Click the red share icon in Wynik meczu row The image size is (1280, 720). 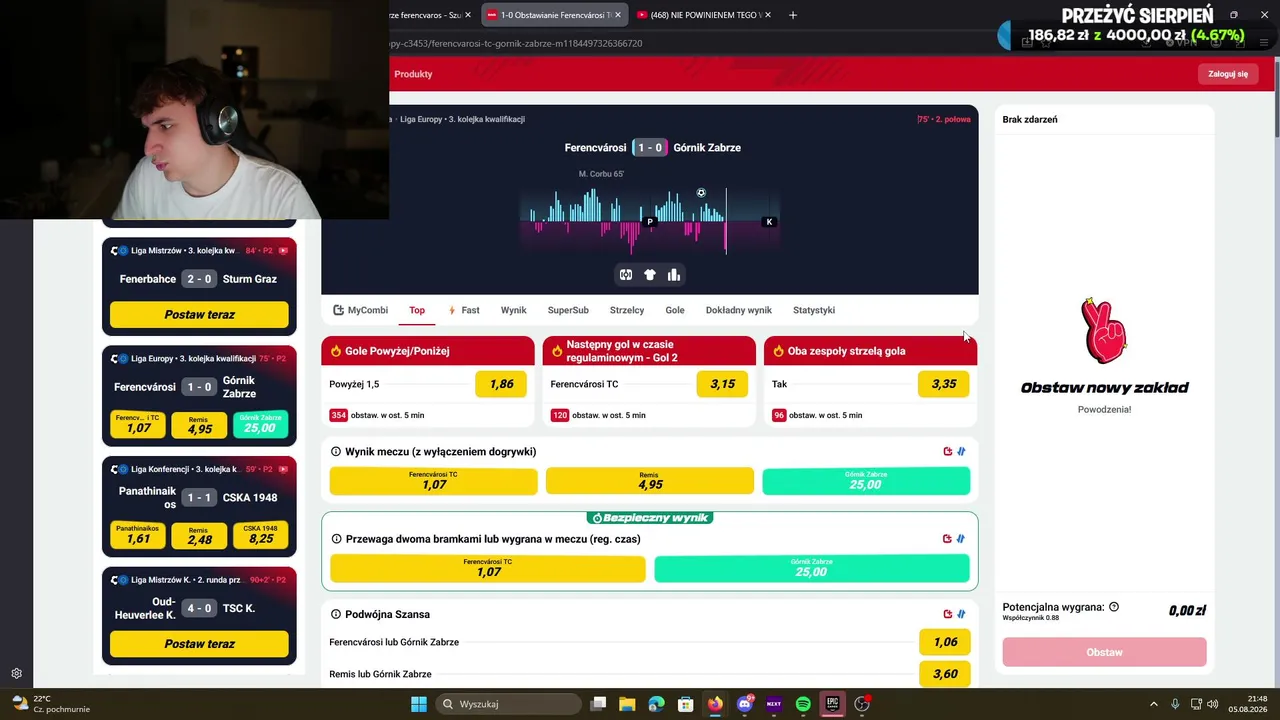pyautogui.click(x=948, y=451)
